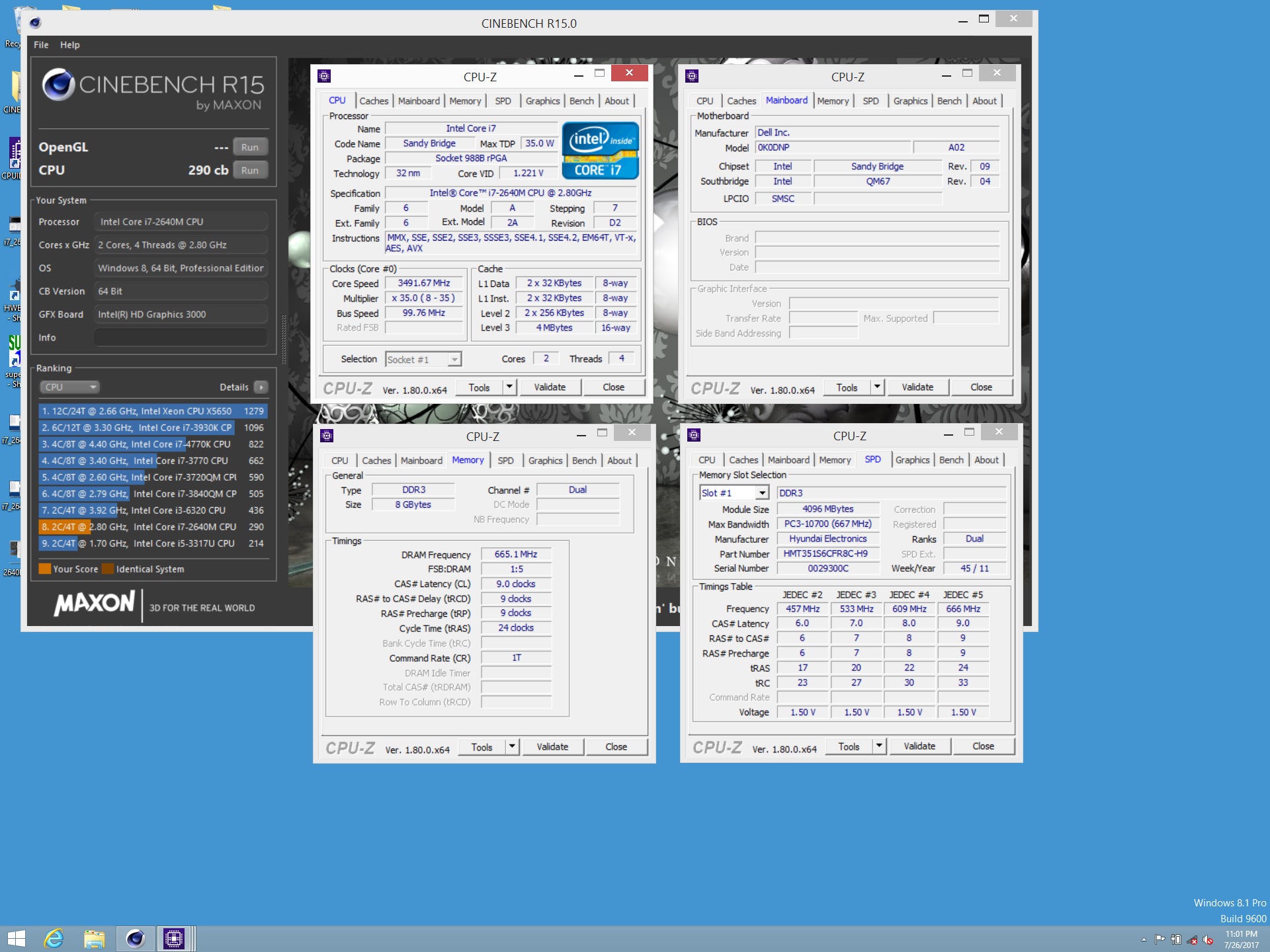Select About tab in SPD window
This screenshot has height=952, width=1270.
pos(986,459)
